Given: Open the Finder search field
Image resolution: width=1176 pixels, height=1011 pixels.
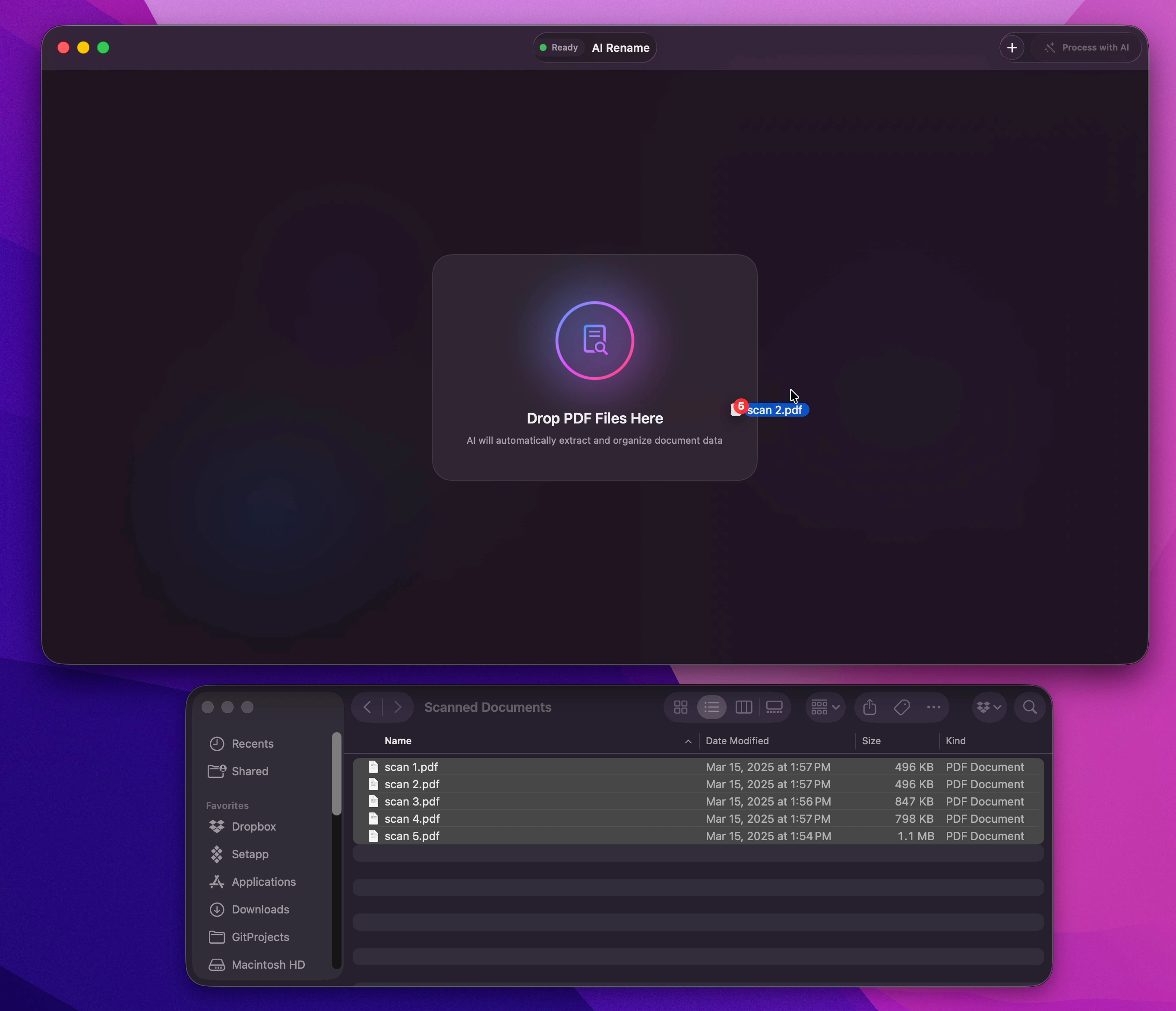Looking at the screenshot, I should 1030,707.
